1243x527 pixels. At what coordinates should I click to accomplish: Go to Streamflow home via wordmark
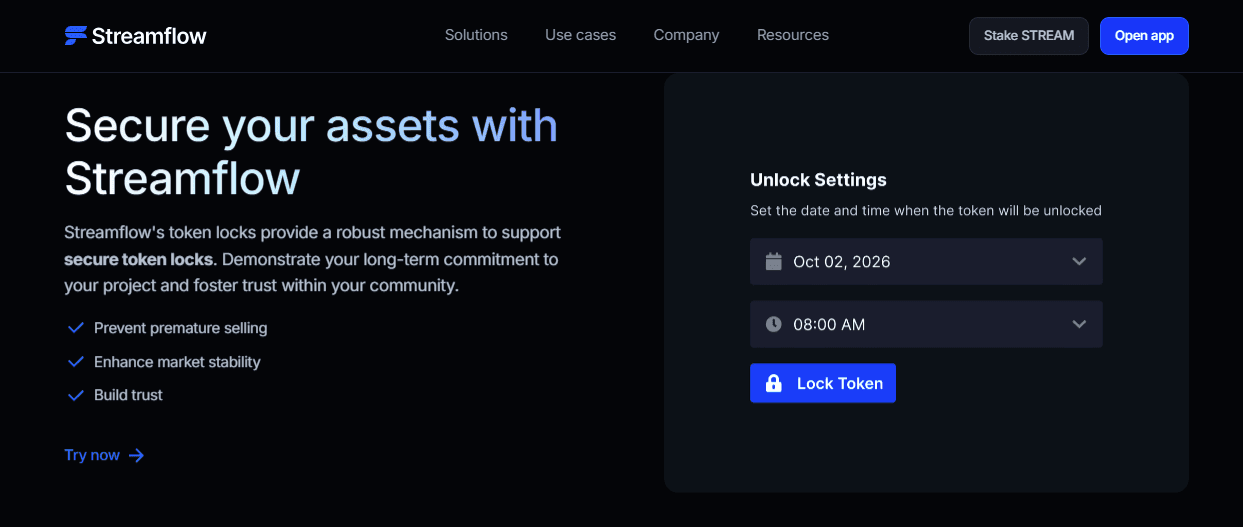click(x=149, y=36)
